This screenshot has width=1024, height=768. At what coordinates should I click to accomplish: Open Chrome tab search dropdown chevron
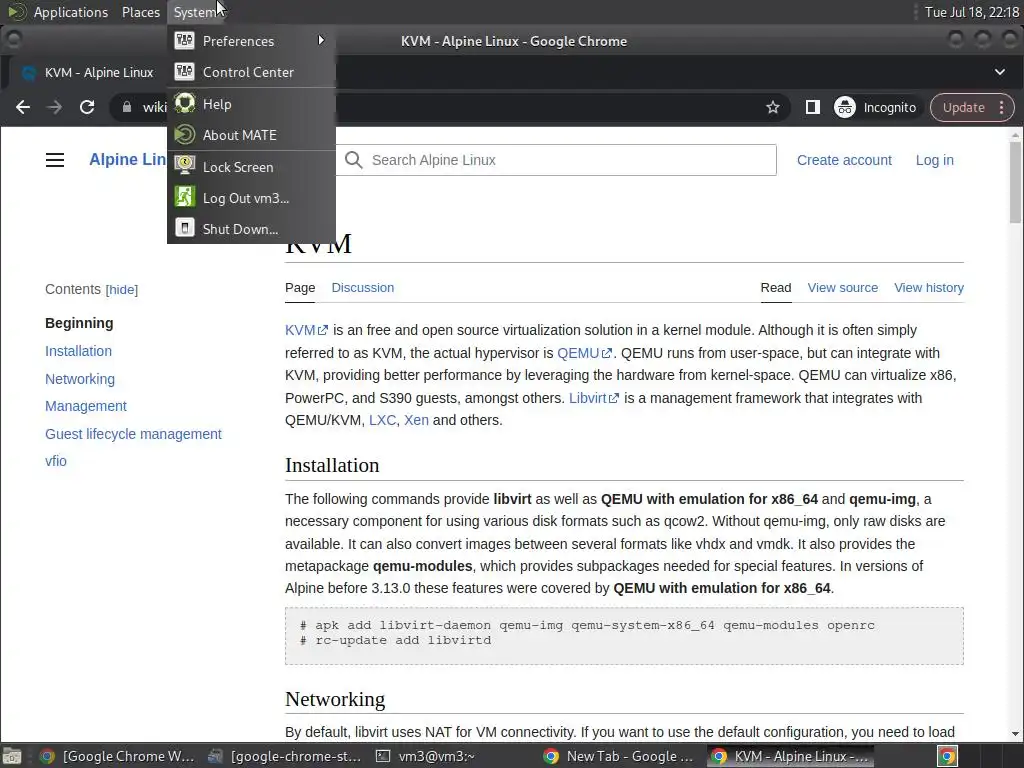tap(1000, 72)
